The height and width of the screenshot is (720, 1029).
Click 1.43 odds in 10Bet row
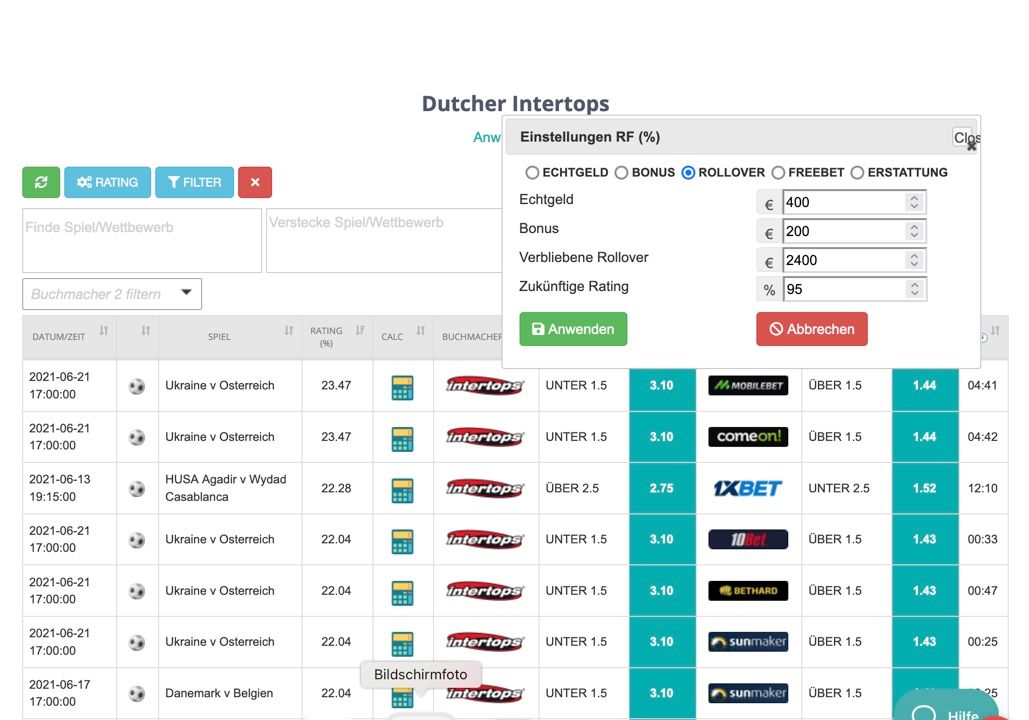pyautogui.click(x=925, y=540)
